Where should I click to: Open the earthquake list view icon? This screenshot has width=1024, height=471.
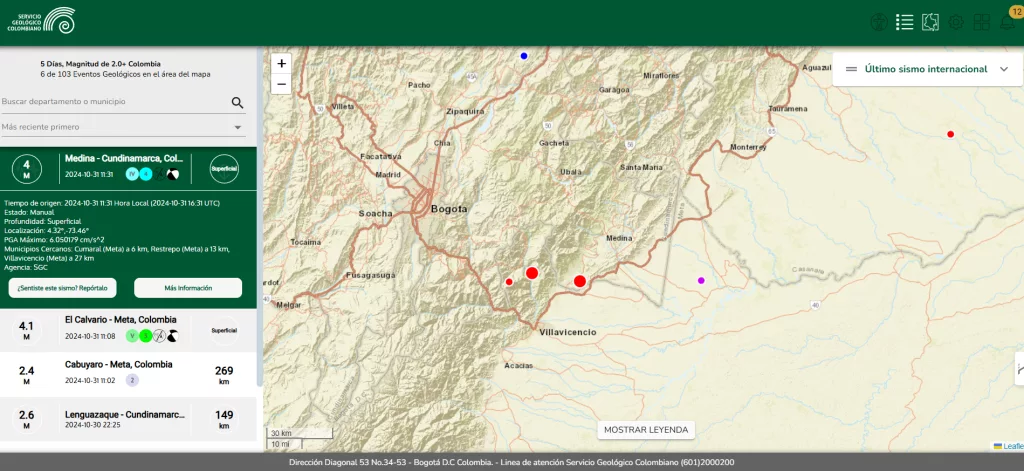pos(905,22)
